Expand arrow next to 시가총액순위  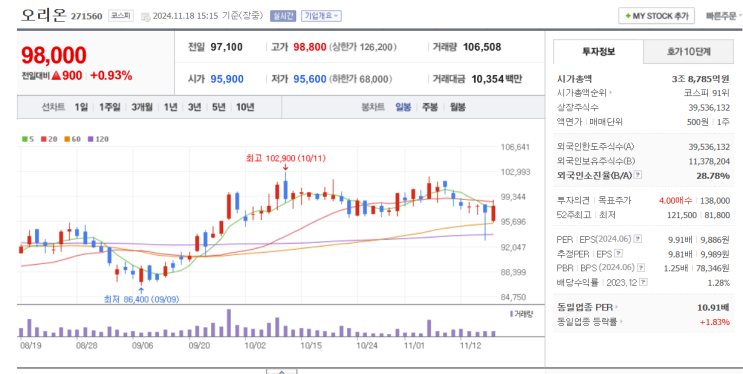611,93
